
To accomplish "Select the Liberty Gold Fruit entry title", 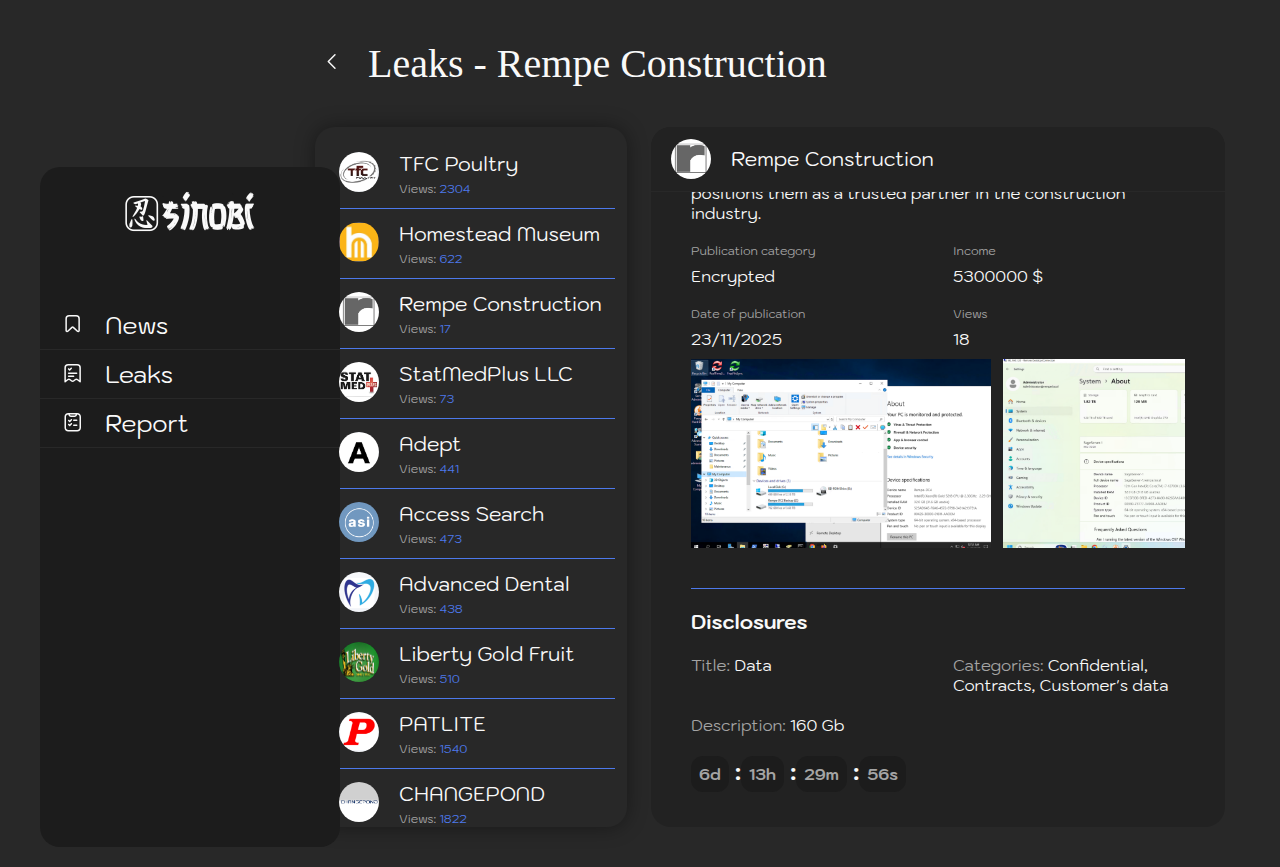I will tap(486, 654).
